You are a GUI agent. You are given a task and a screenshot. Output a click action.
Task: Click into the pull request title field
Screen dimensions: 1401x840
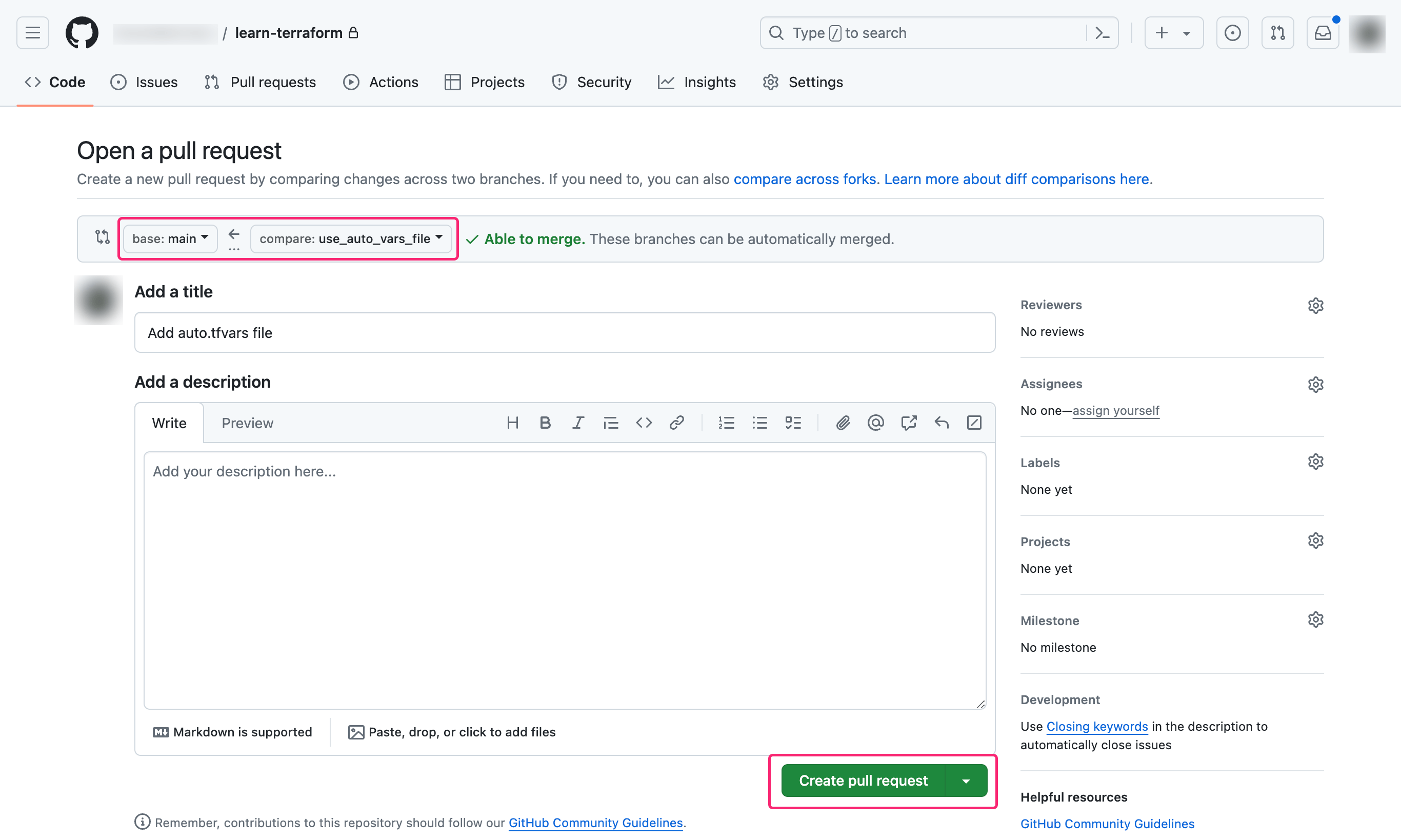pos(565,333)
